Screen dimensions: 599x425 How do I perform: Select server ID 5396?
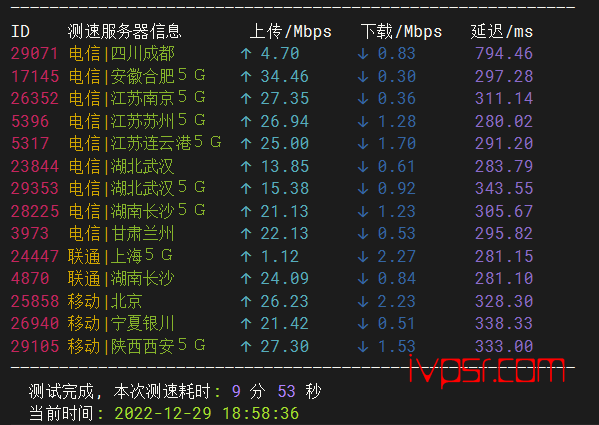coord(30,121)
